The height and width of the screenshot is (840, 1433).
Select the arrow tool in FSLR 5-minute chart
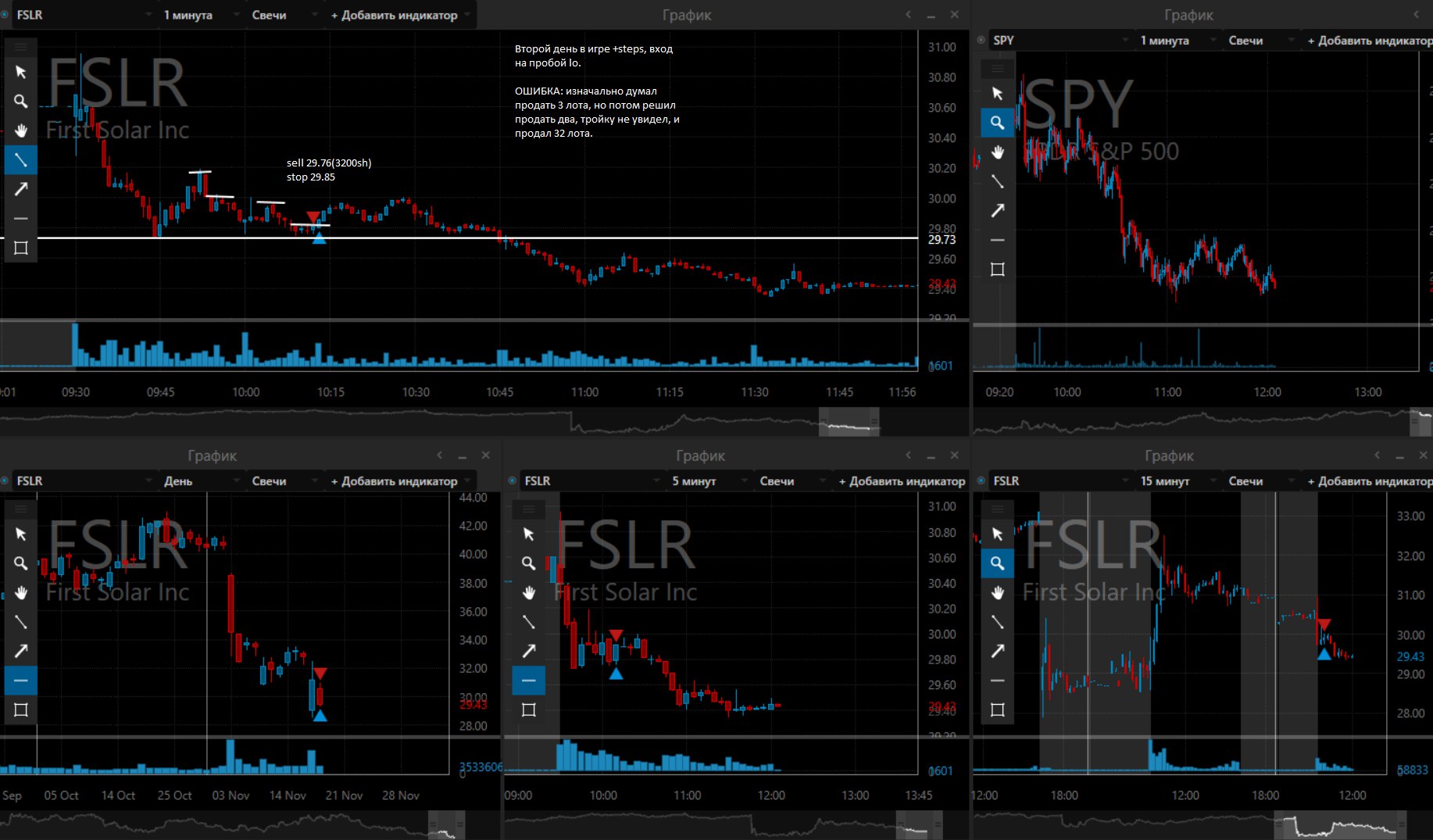coord(529,651)
